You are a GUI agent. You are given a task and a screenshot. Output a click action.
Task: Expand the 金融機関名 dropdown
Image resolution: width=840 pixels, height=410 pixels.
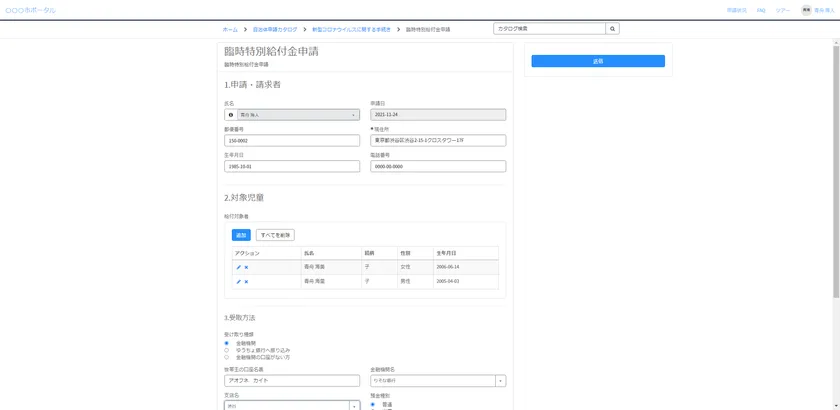tap(500, 381)
